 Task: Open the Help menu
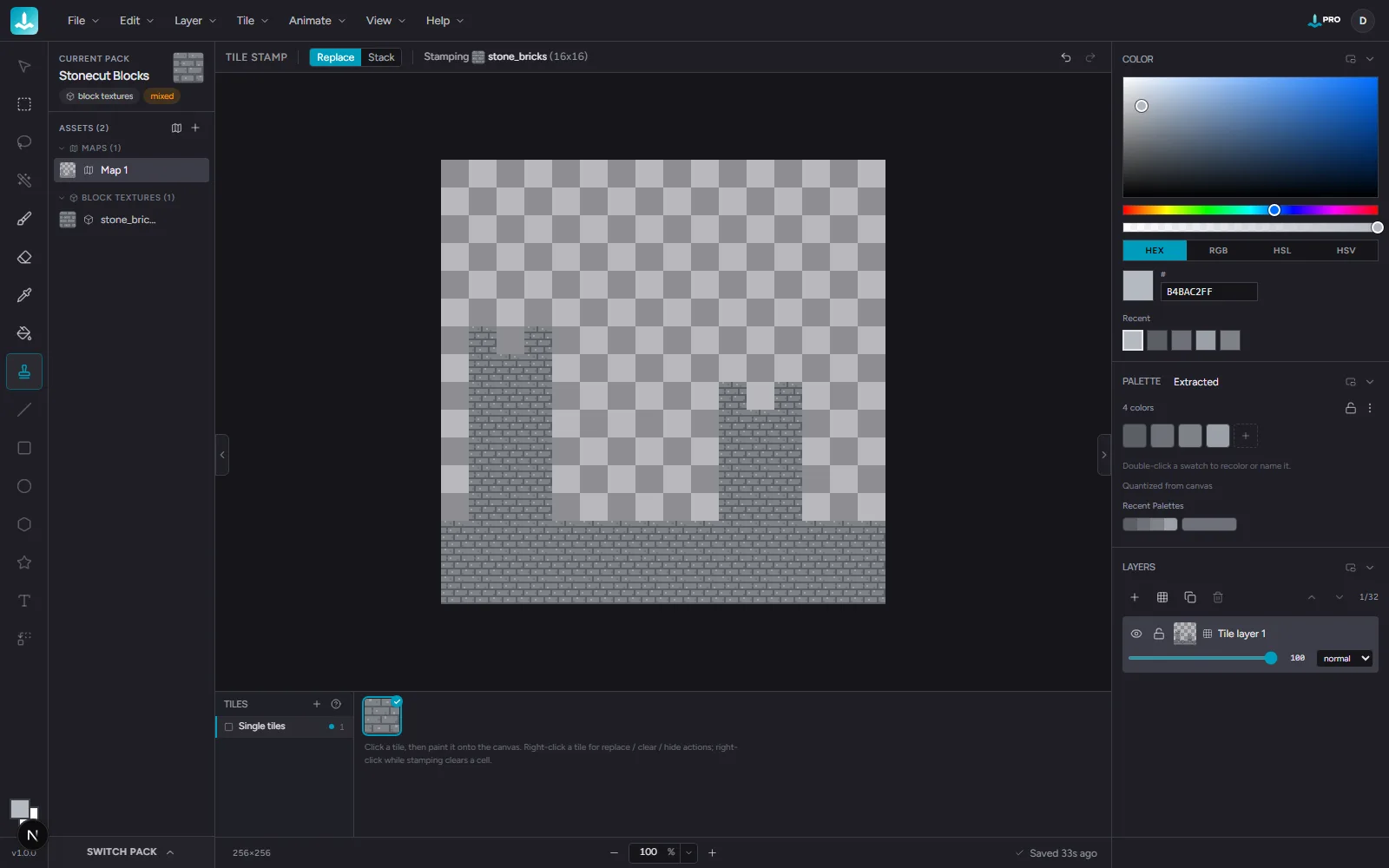coord(444,21)
